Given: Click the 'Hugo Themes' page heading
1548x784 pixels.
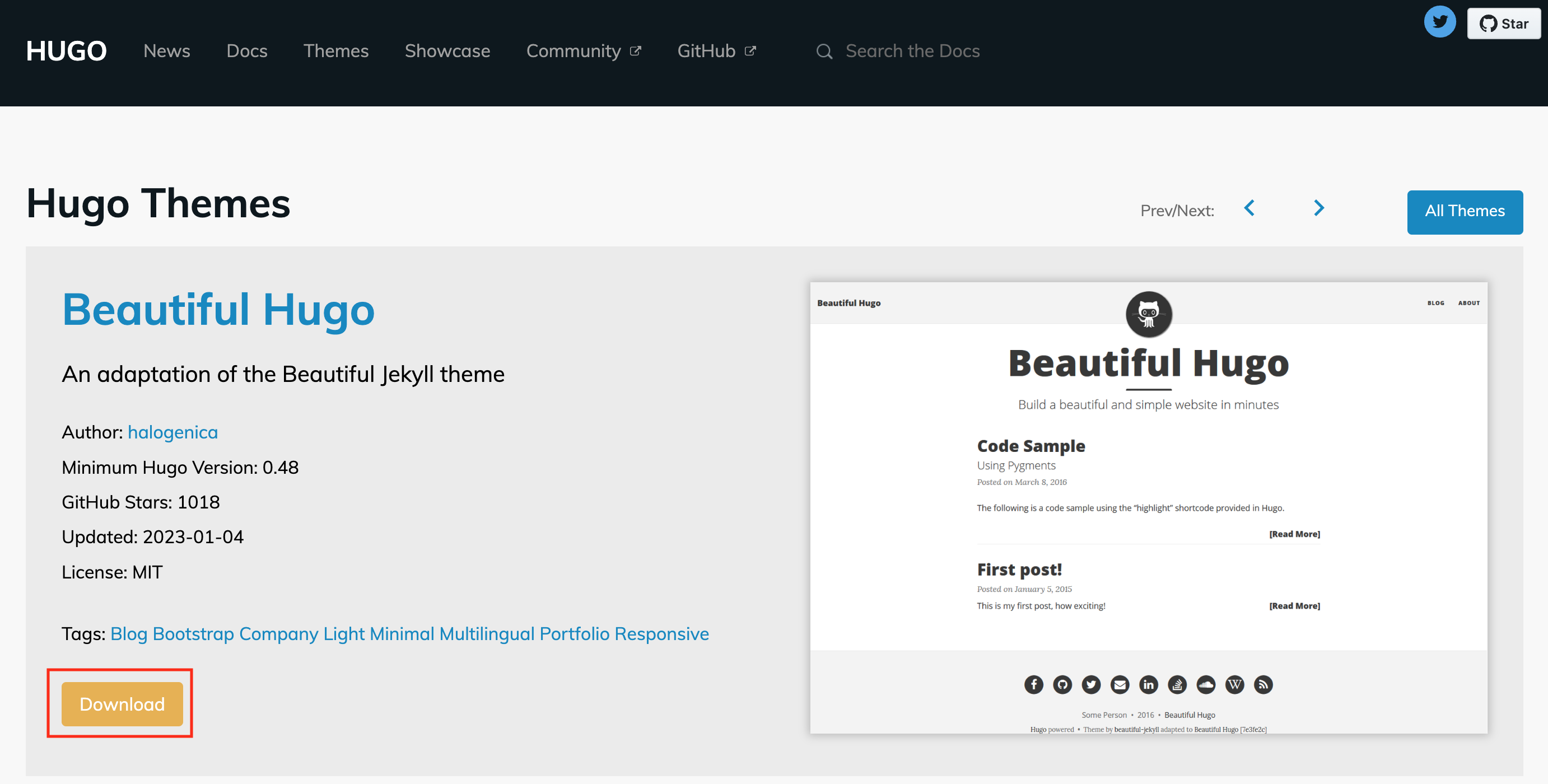Looking at the screenshot, I should pyautogui.click(x=158, y=204).
